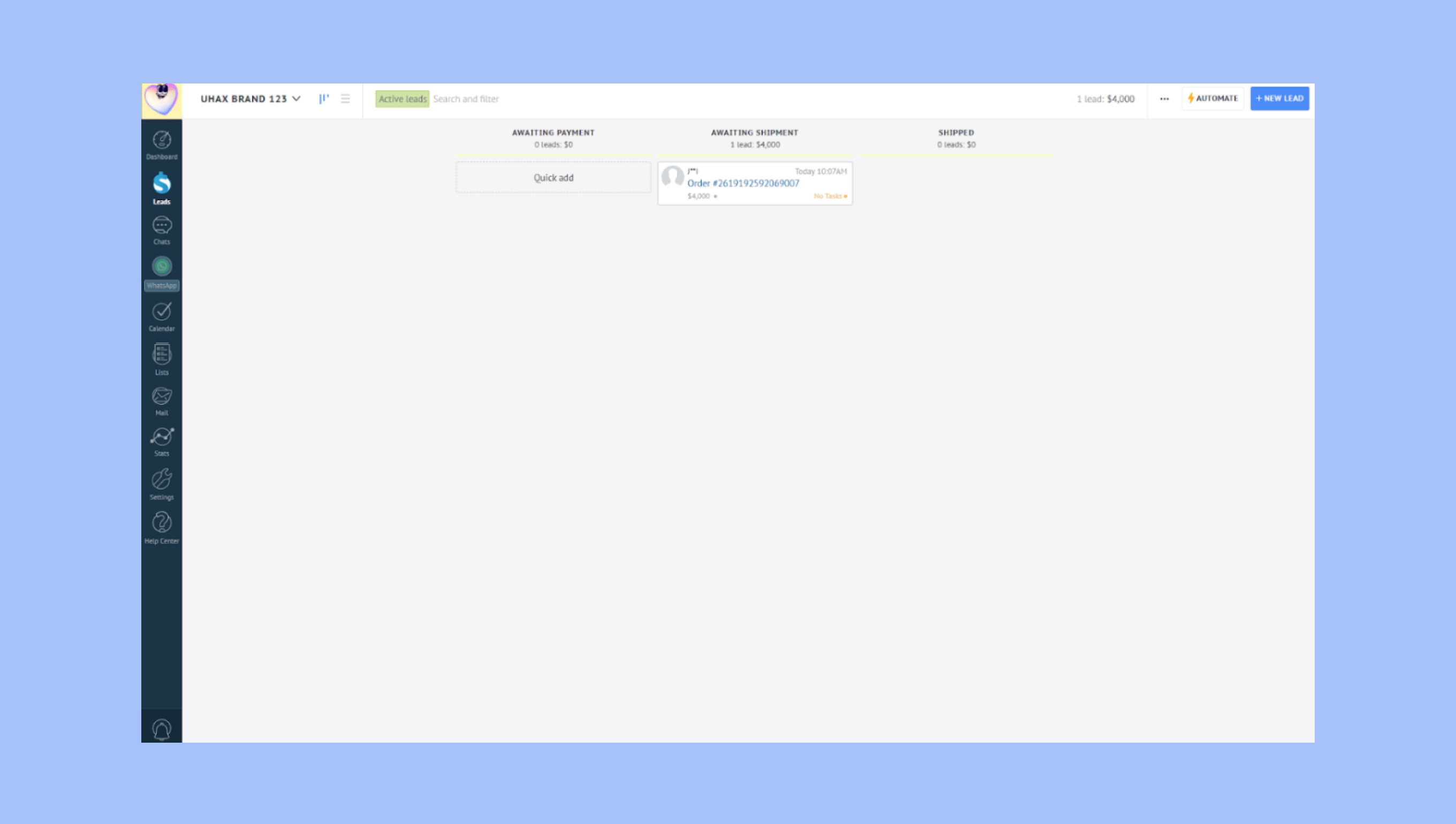Viewport: 1456px width, 824px height.
Task: Switch to pipeline board view
Action: pos(324,98)
